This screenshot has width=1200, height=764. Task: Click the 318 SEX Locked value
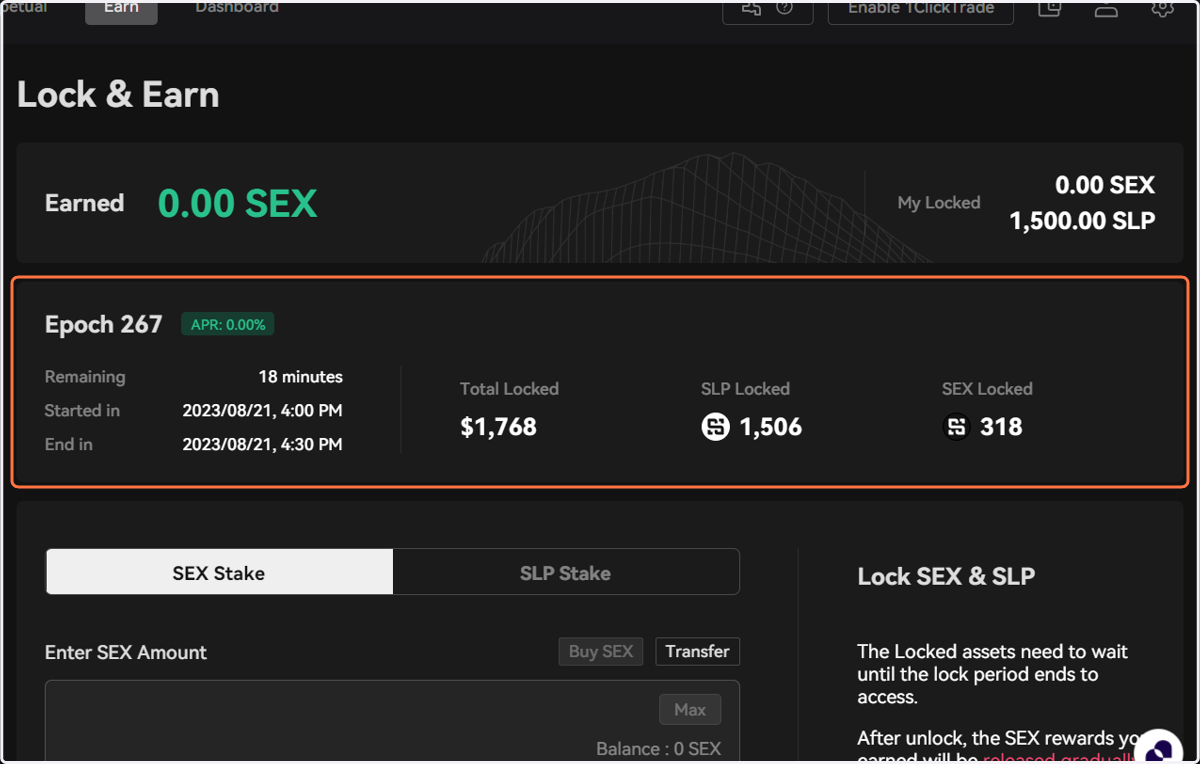(1001, 427)
